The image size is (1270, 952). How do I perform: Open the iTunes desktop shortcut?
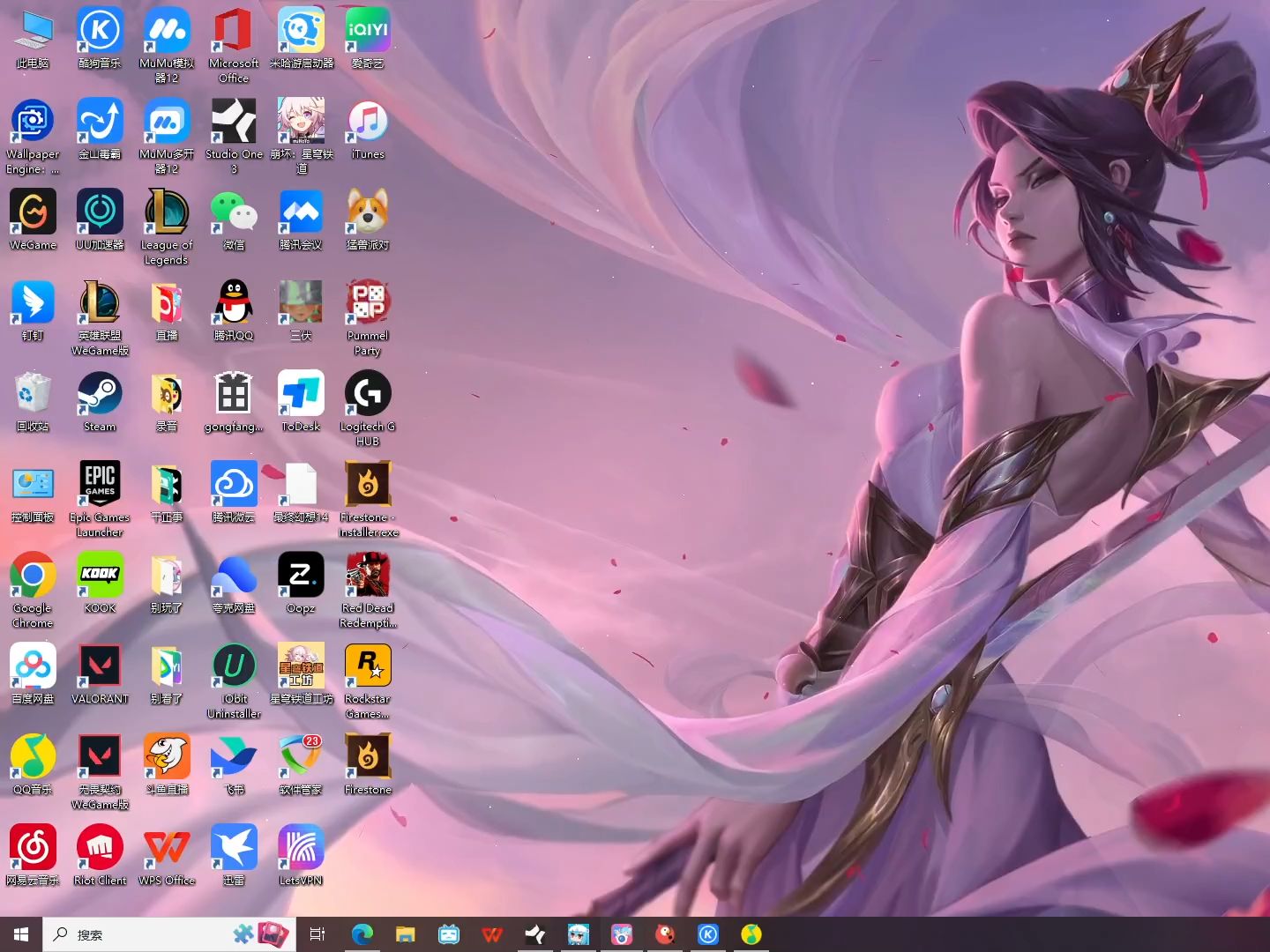coord(368,130)
